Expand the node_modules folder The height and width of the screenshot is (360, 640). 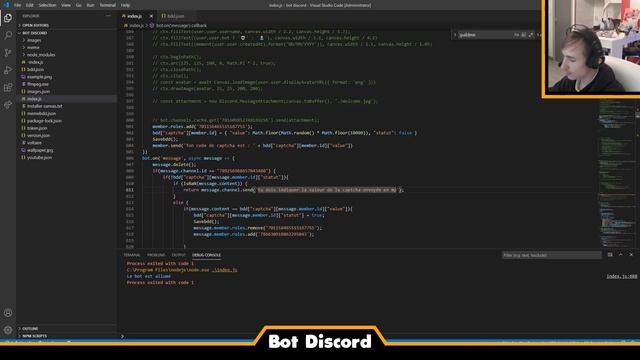point(41,55)
